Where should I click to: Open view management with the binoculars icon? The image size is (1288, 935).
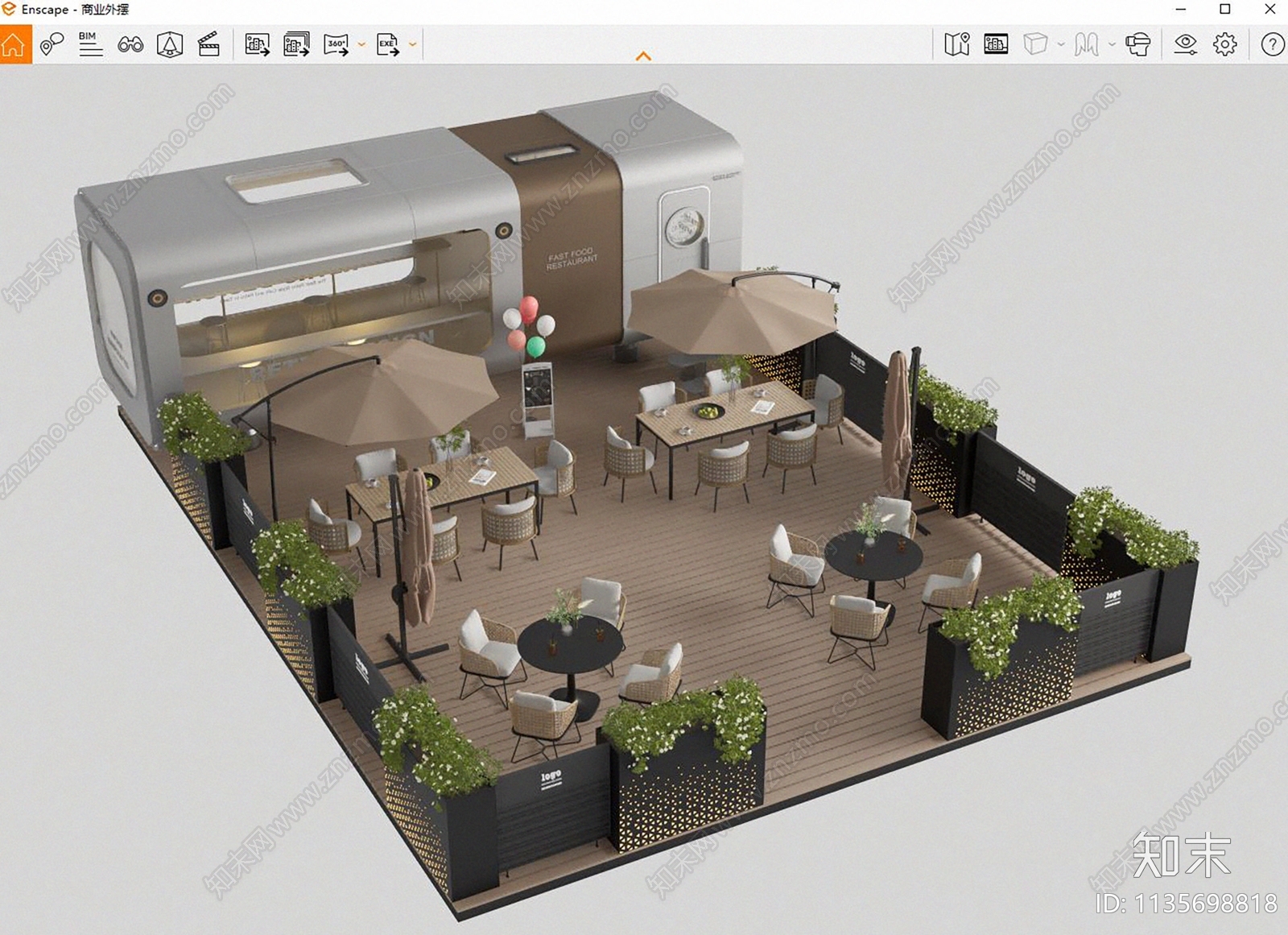tap(130, 44)
